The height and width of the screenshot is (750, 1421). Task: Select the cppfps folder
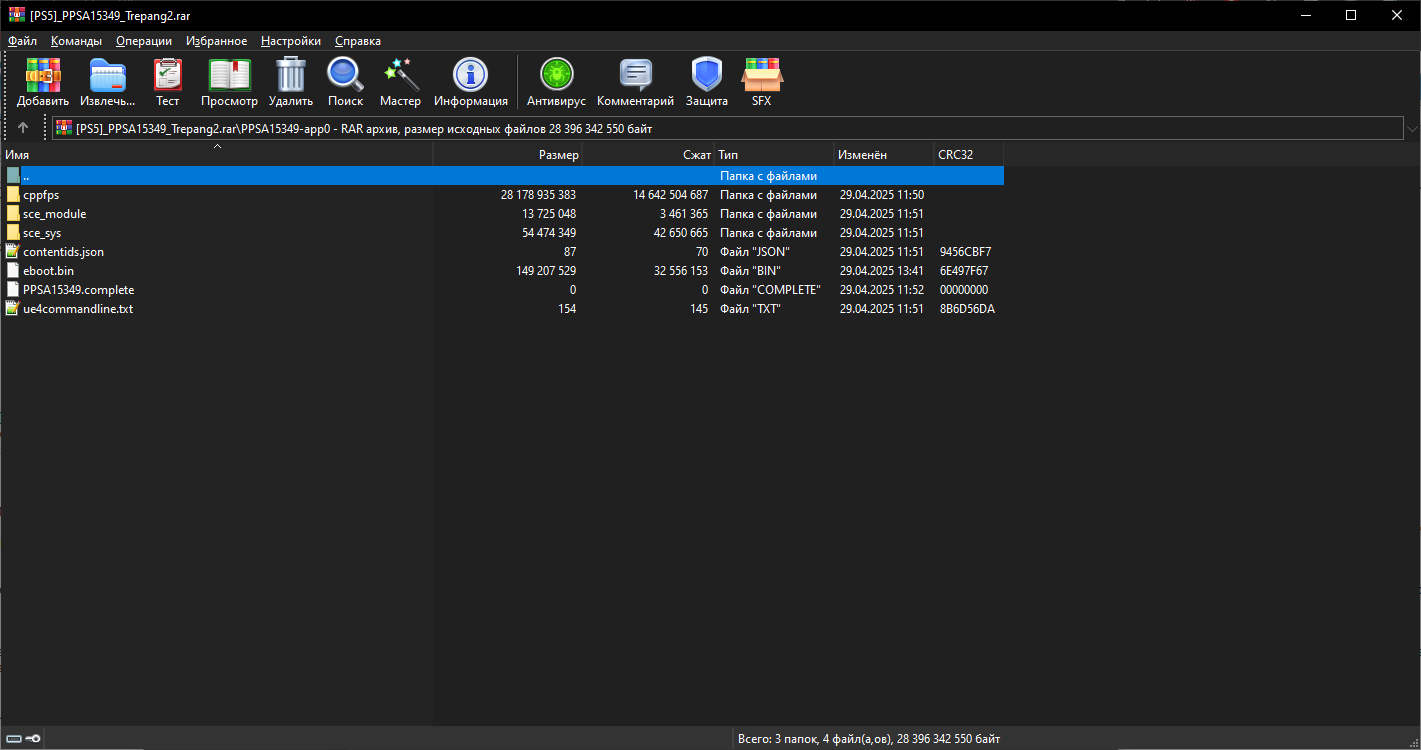(41, 195)
